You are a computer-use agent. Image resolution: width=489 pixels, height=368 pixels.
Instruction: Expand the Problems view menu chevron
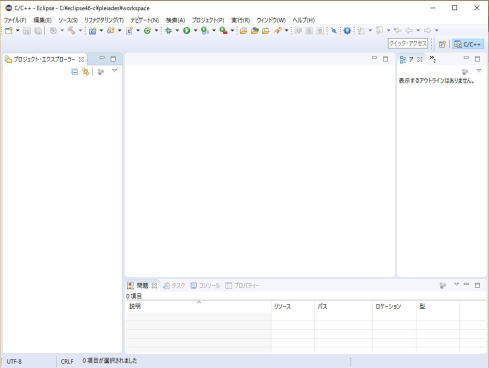456,284
